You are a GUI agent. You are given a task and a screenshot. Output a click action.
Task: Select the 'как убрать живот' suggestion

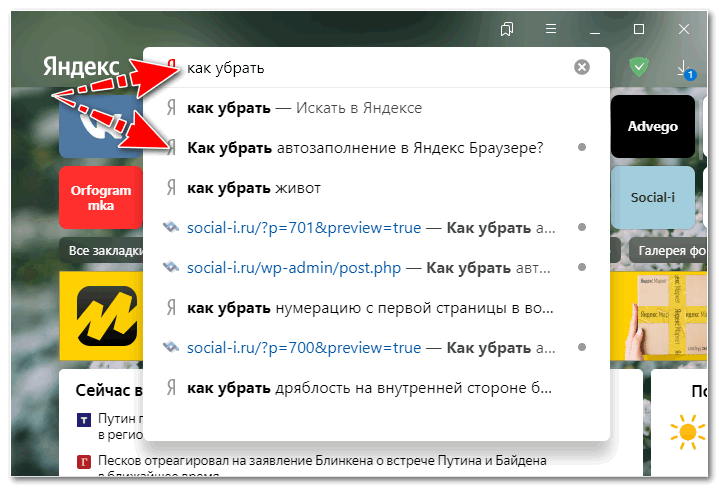click(376, 188)
